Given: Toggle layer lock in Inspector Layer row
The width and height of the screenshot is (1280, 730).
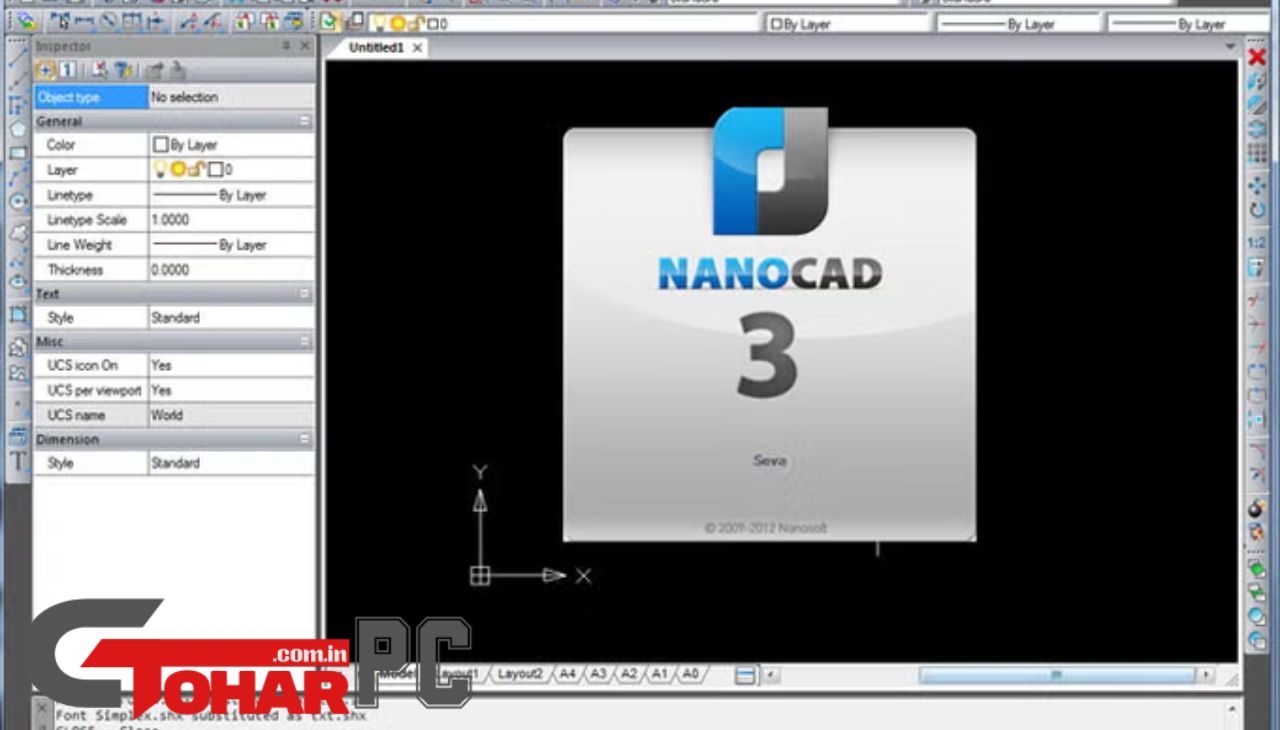Looking at the screenshot, I should point(197,170).
